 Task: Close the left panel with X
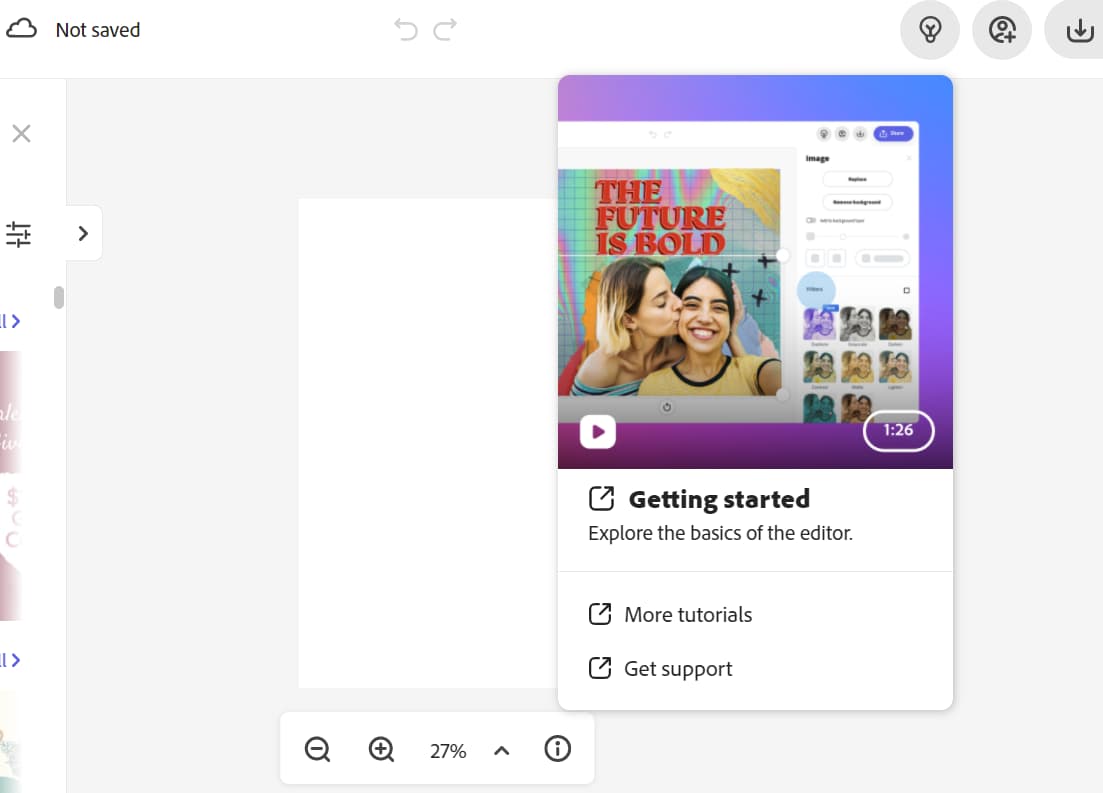tap(21, 134)
